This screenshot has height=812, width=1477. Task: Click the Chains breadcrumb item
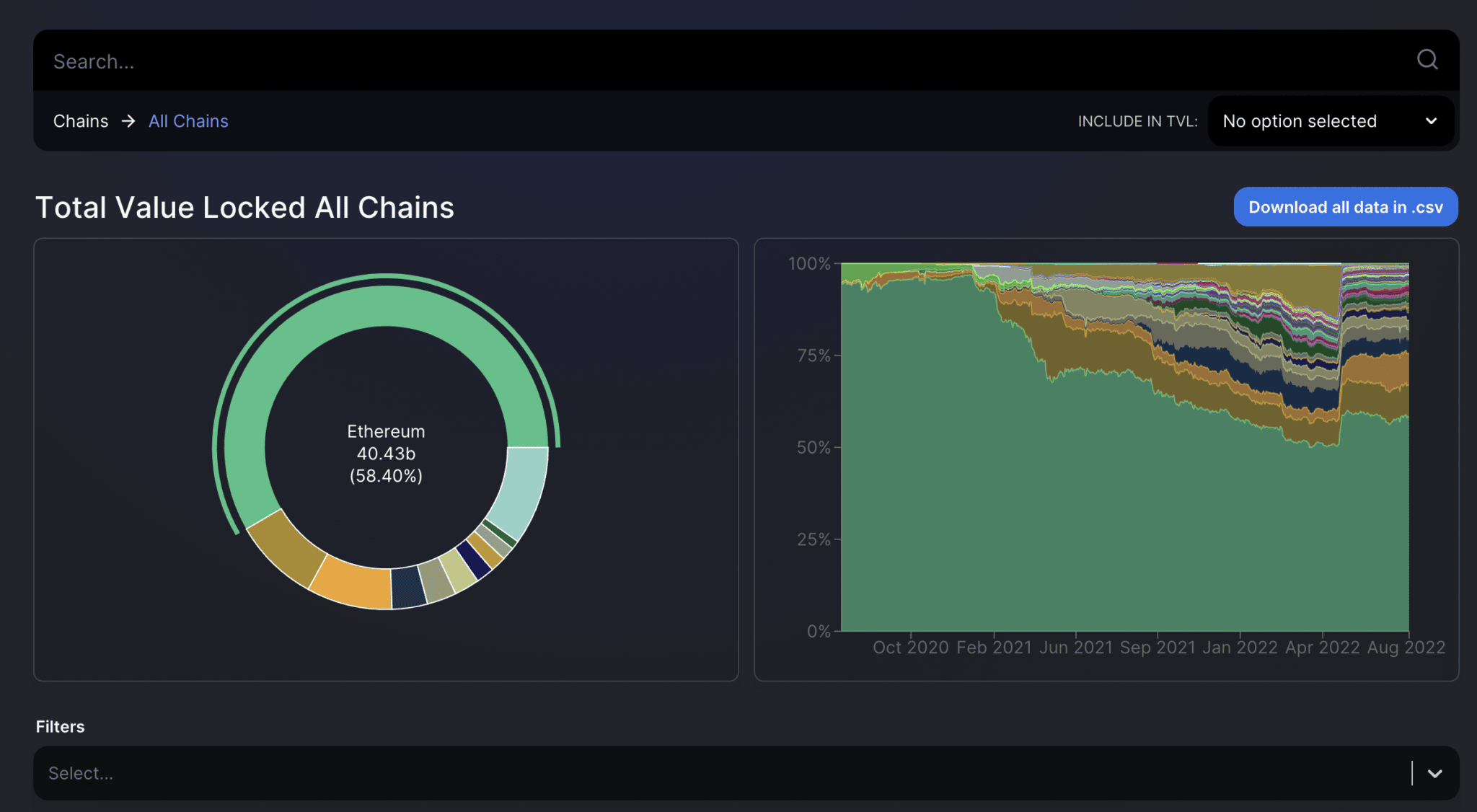click(x=81, y=121)
